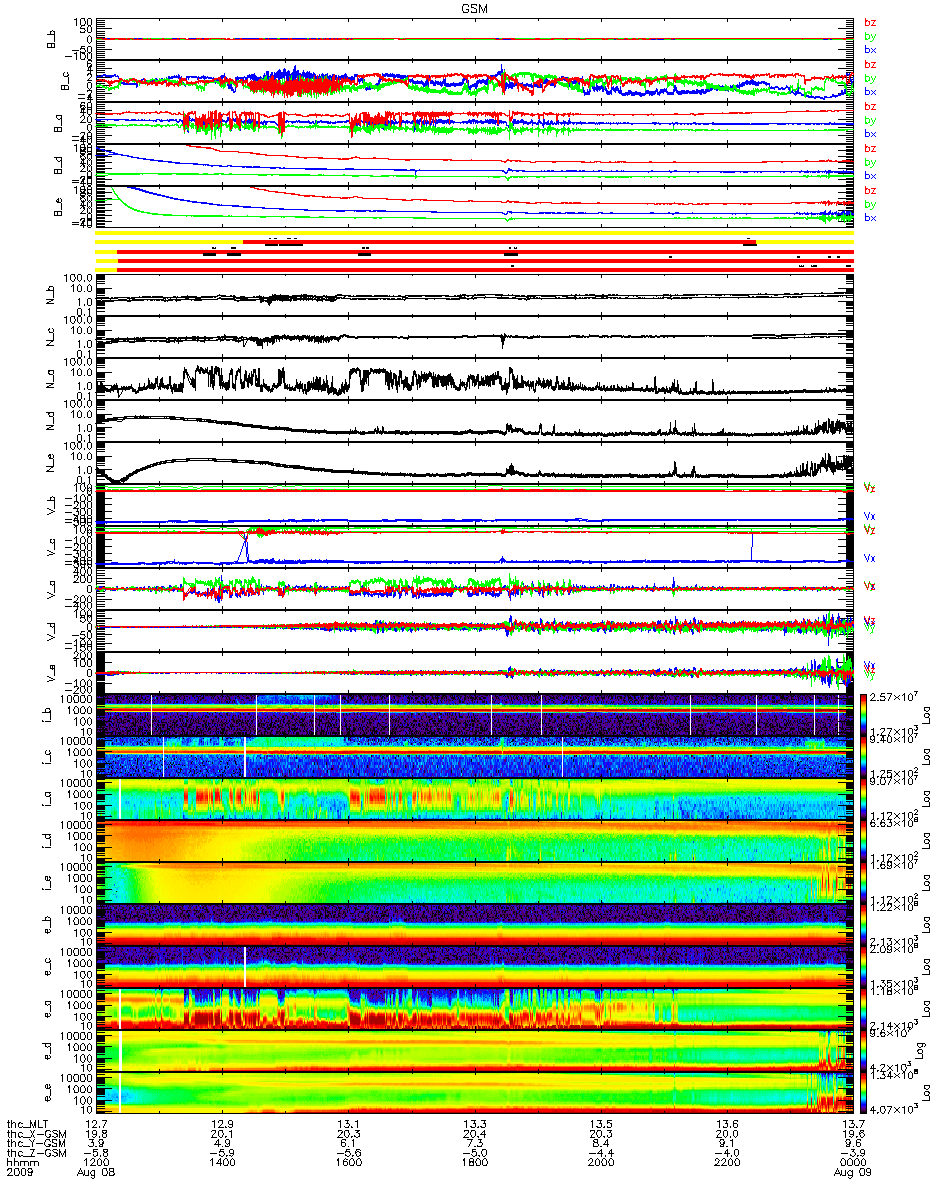Select the e_b panel color bar
Image resolution: width=930 pixels, height=1200 pixels.
pos(865,924)
